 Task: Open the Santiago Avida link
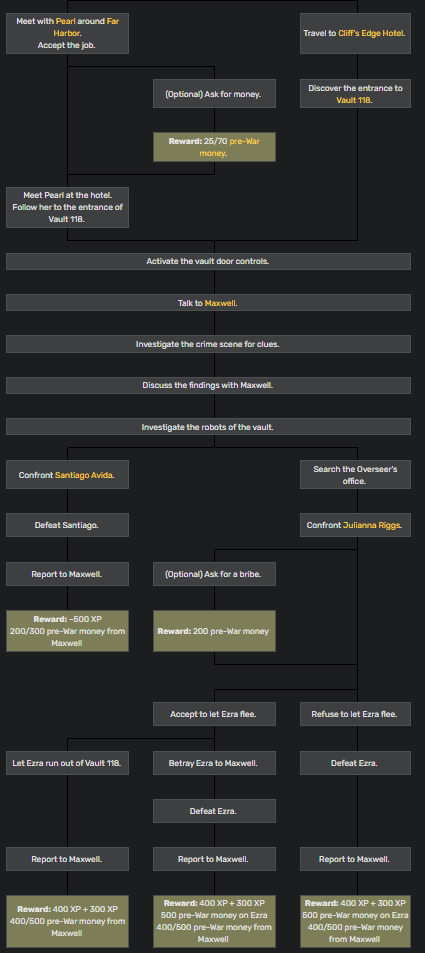point(84,475)
